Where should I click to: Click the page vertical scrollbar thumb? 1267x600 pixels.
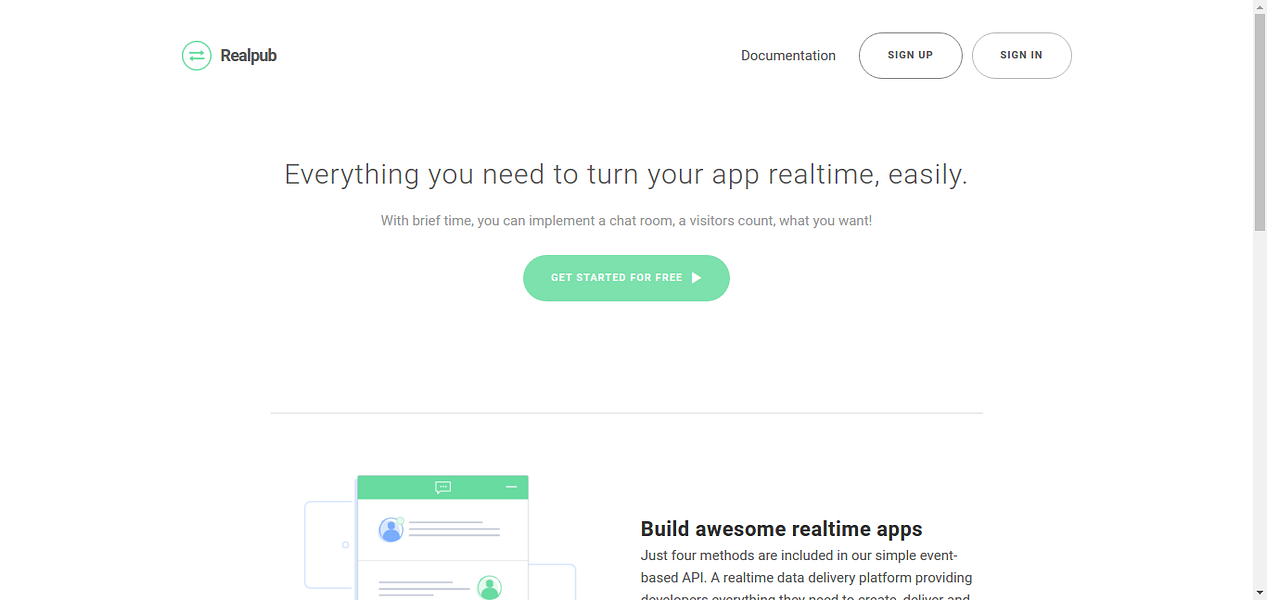tap(1259, 123)
